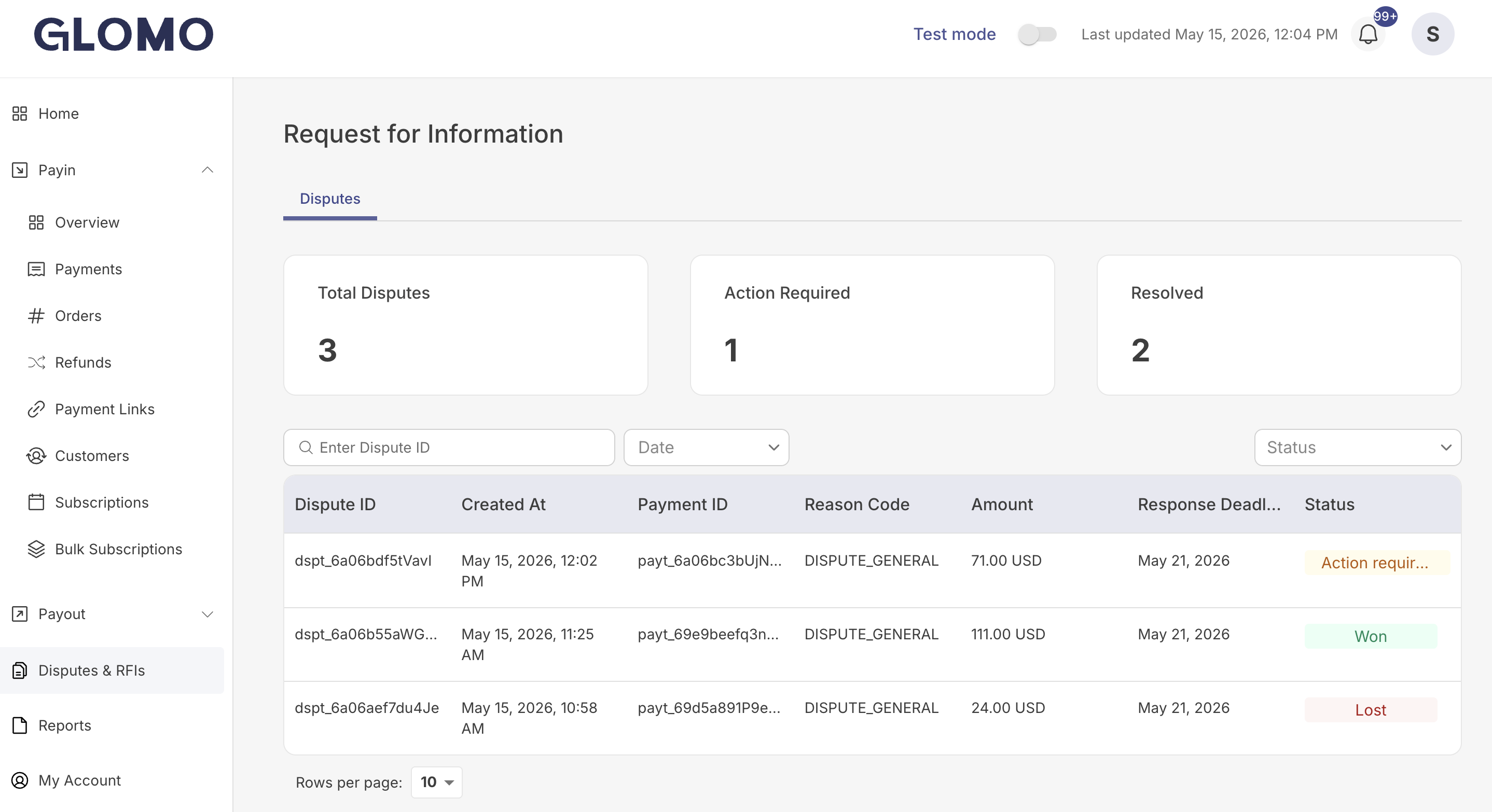This screenshot has width=1492, height=812.
Task: Click the Overview grid icon
Action: click(36, 222)
